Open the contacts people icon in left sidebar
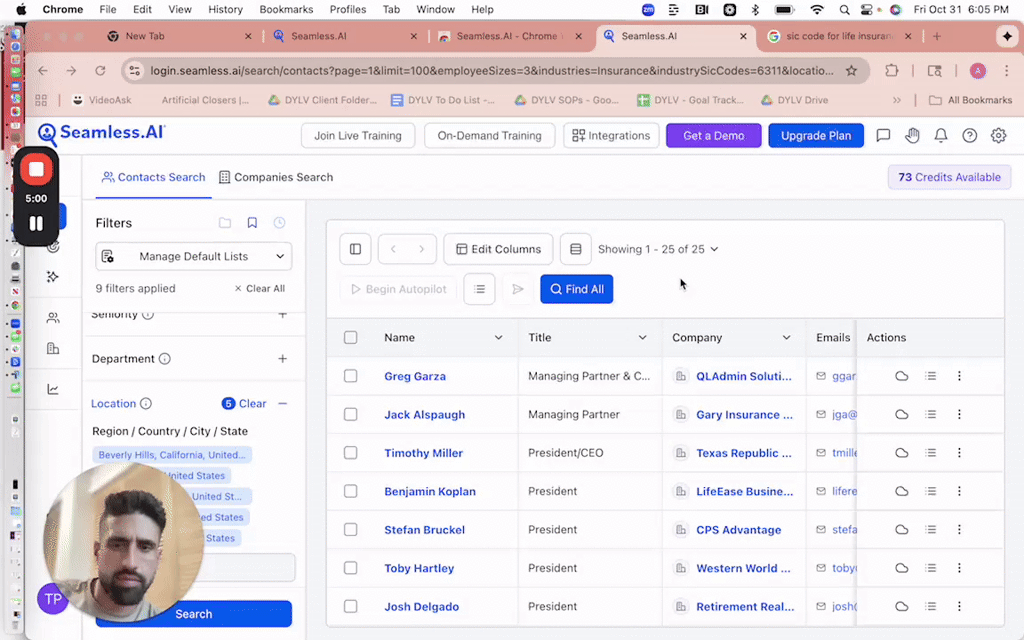This screenshot has width=1024, height=640. pyautogui.click(x=53, y=318)
